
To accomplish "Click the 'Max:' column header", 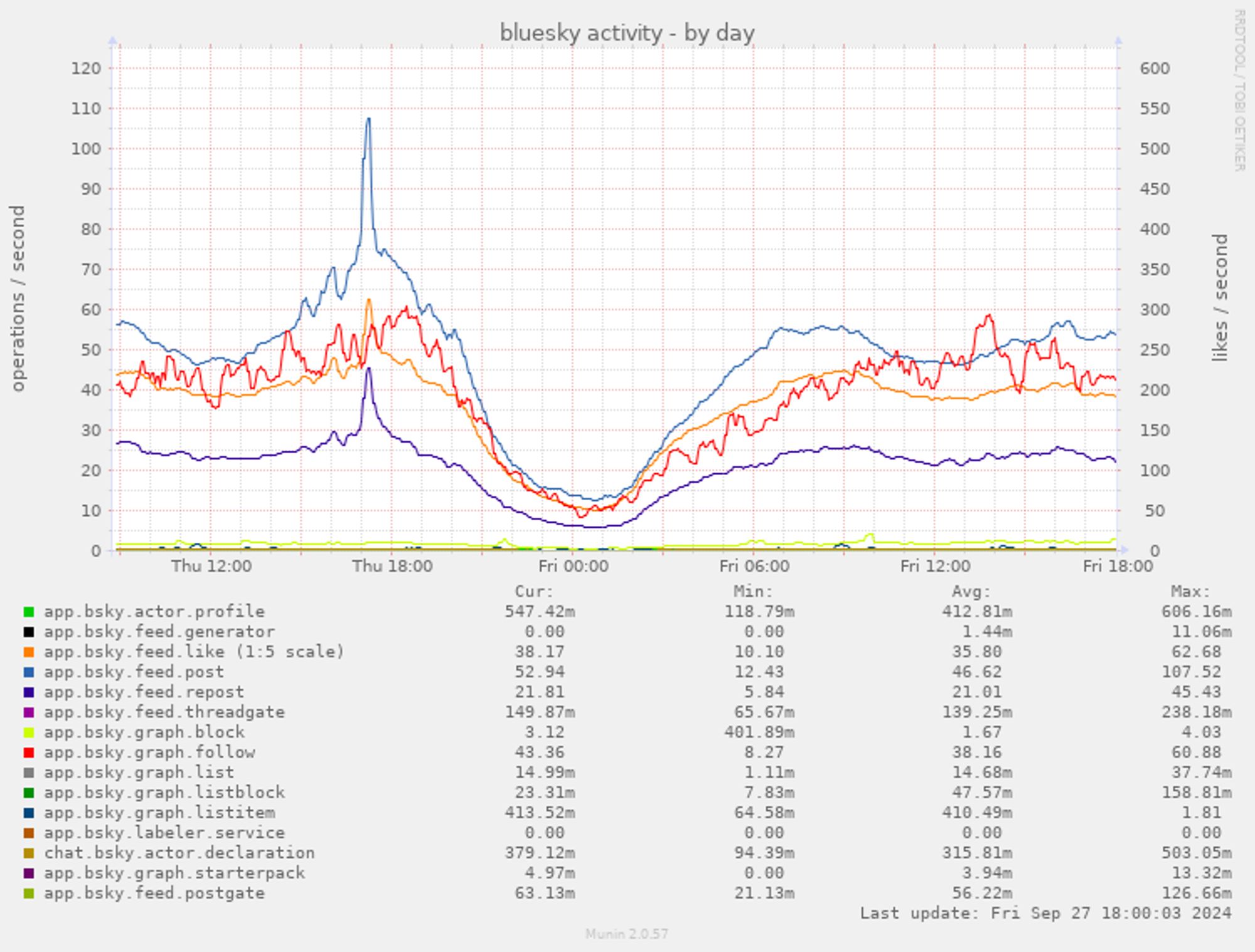I will [1190, 591].
